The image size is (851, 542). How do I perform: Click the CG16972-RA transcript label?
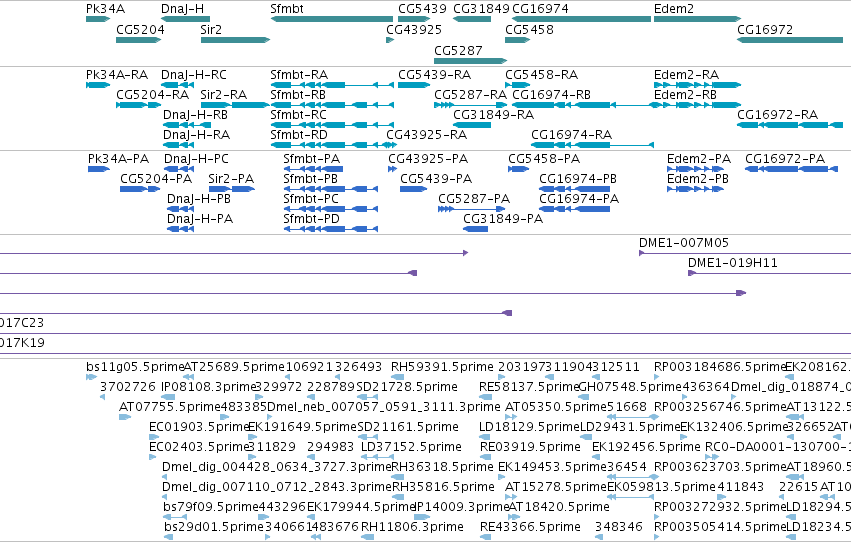777,114
